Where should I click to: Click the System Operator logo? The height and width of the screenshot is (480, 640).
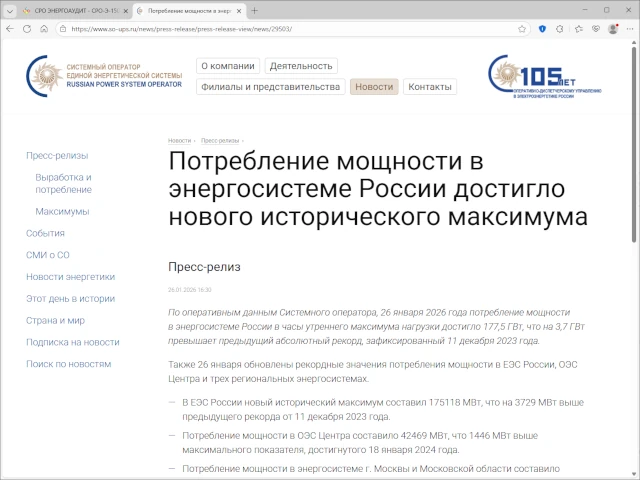[x=104, y=76]
